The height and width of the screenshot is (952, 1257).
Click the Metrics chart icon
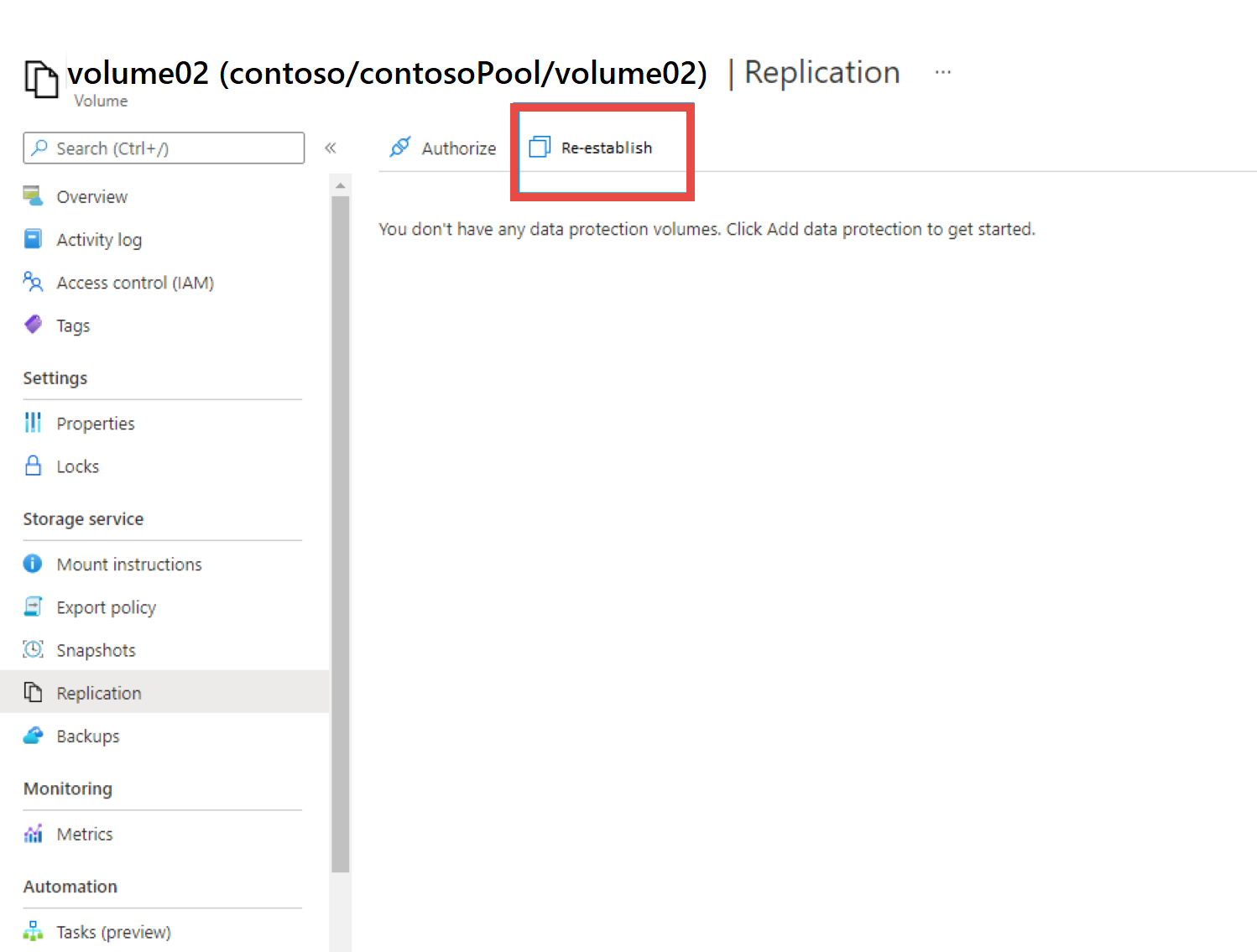33,834
